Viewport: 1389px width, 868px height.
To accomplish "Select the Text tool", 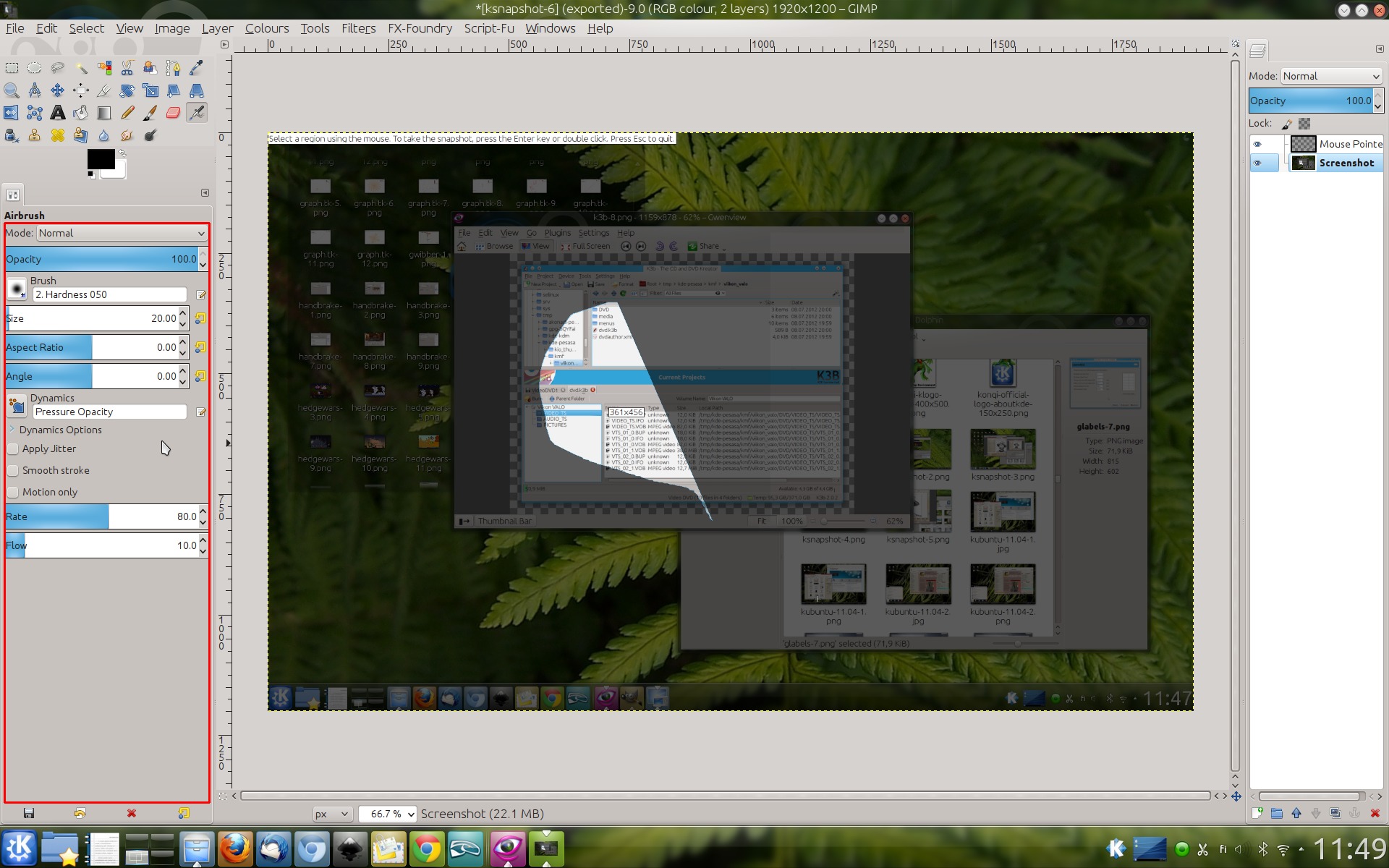I will 58,113.
